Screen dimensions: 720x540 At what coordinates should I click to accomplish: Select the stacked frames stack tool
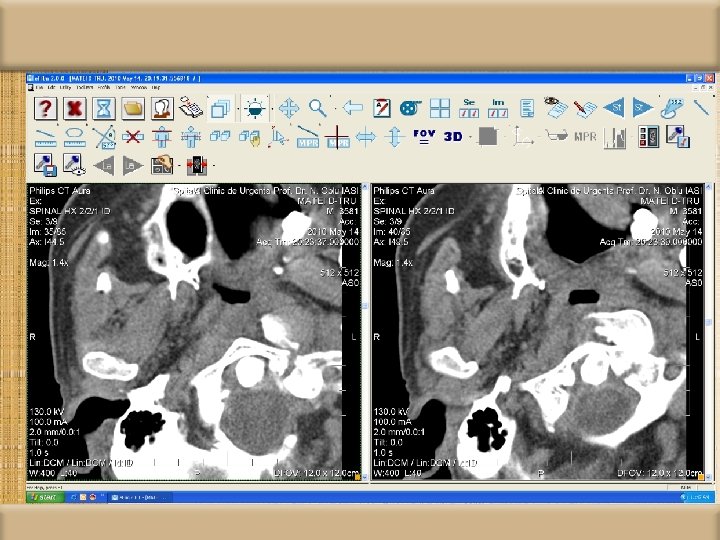coord(220,109)
